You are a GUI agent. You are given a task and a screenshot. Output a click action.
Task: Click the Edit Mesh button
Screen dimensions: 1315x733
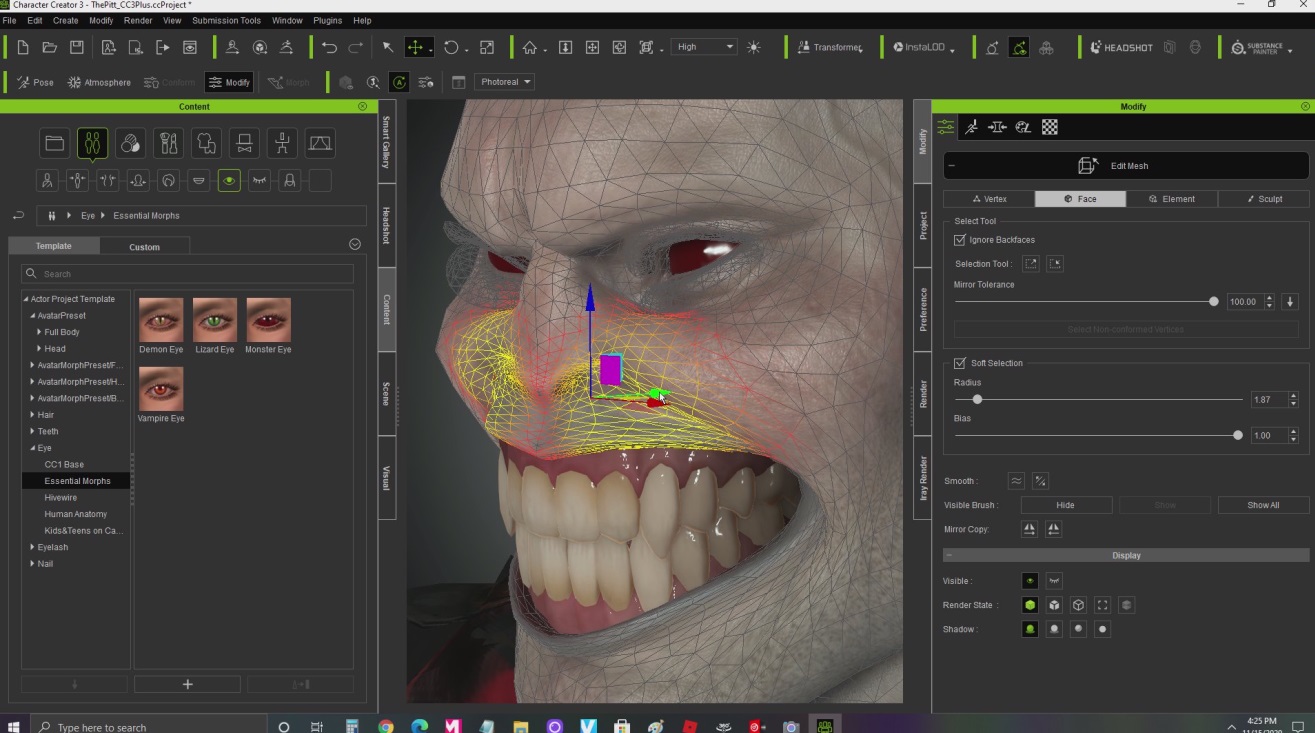coord(1126,166)
